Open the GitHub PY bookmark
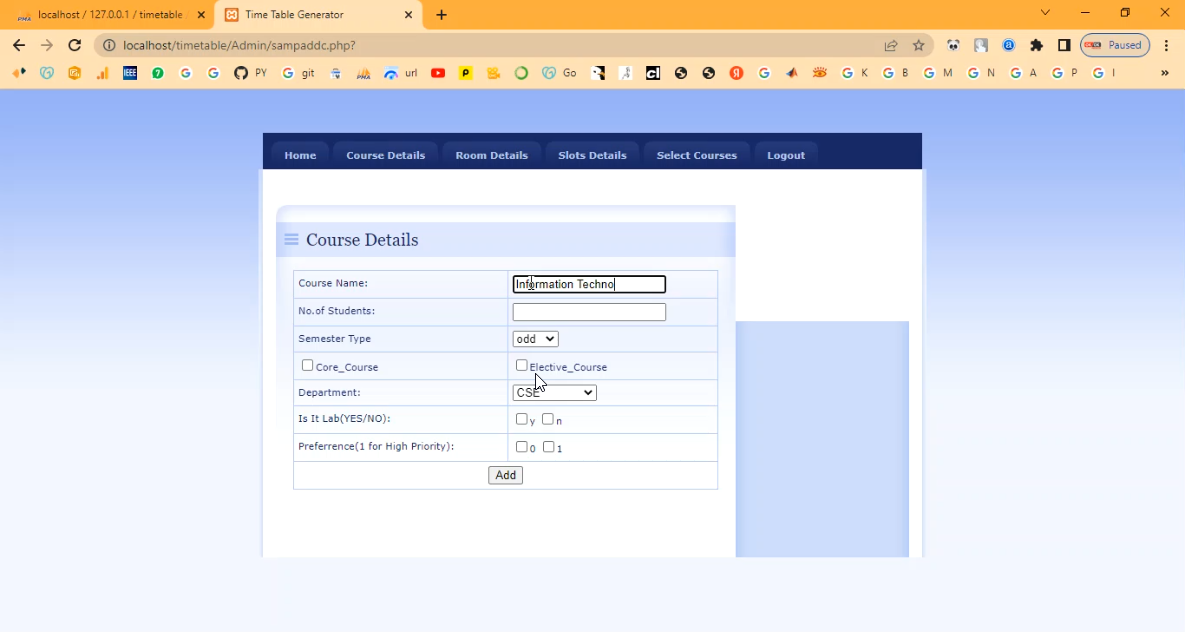 coord(250,73)
